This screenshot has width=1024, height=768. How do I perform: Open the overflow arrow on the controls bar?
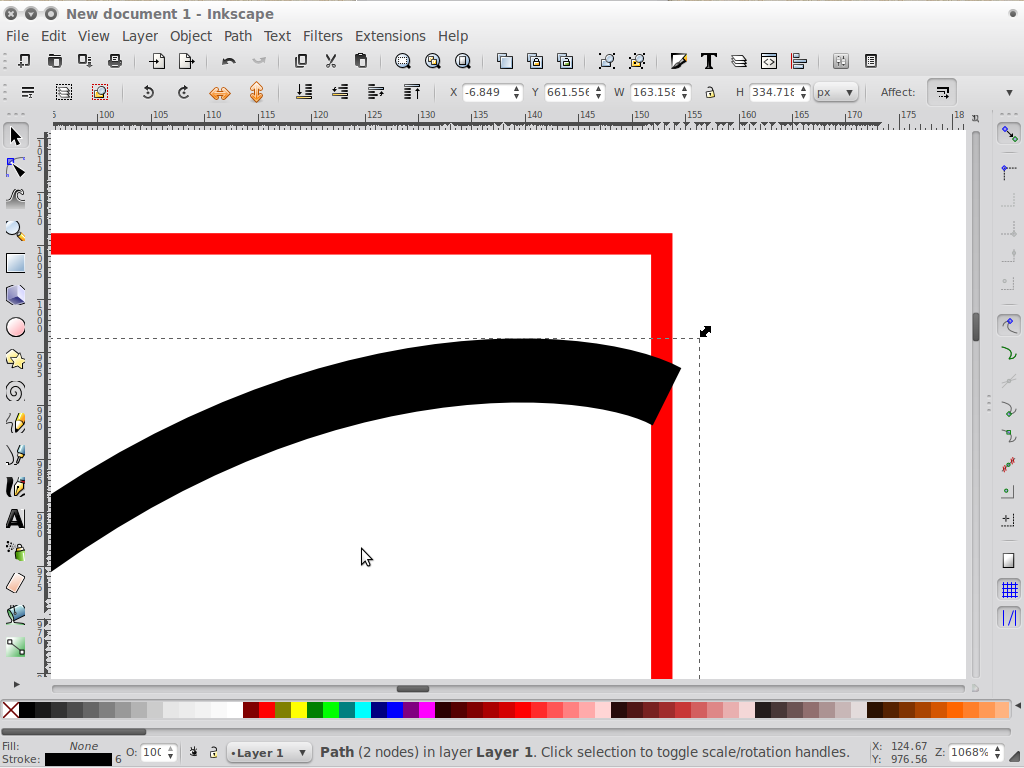pyautogui.click(x=1009, y=92)
